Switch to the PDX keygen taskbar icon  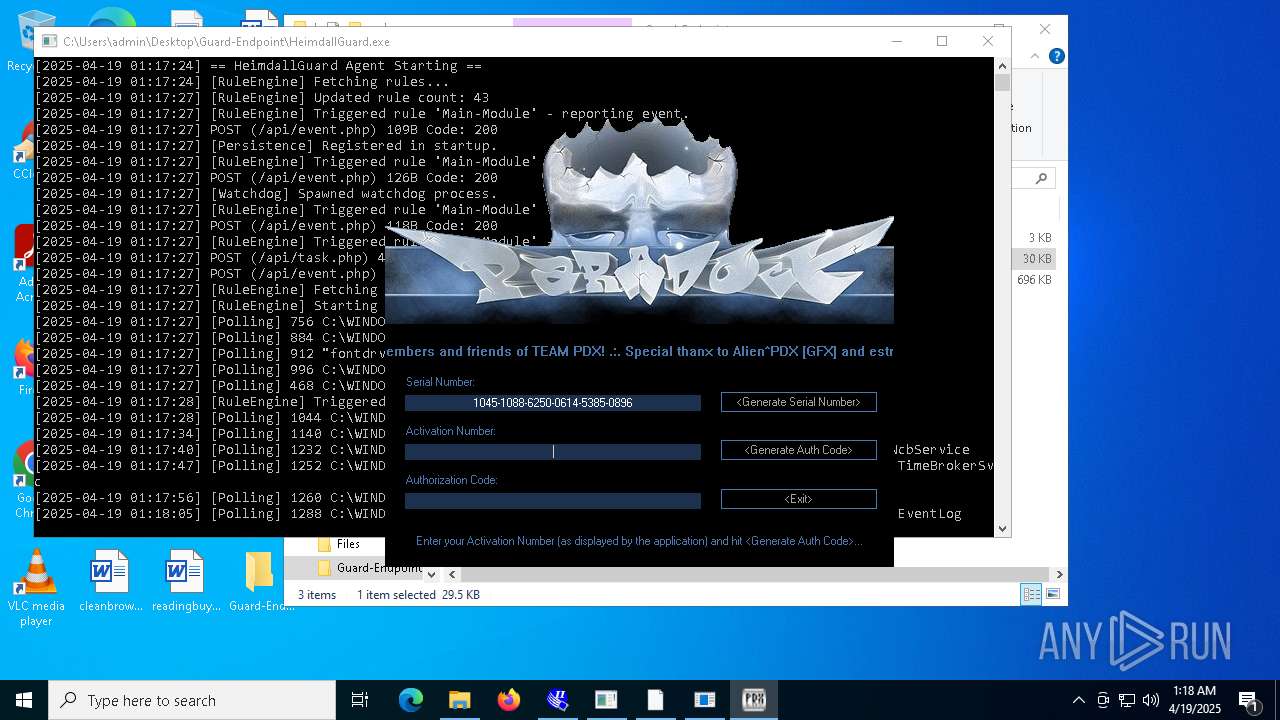click(754, 700)
